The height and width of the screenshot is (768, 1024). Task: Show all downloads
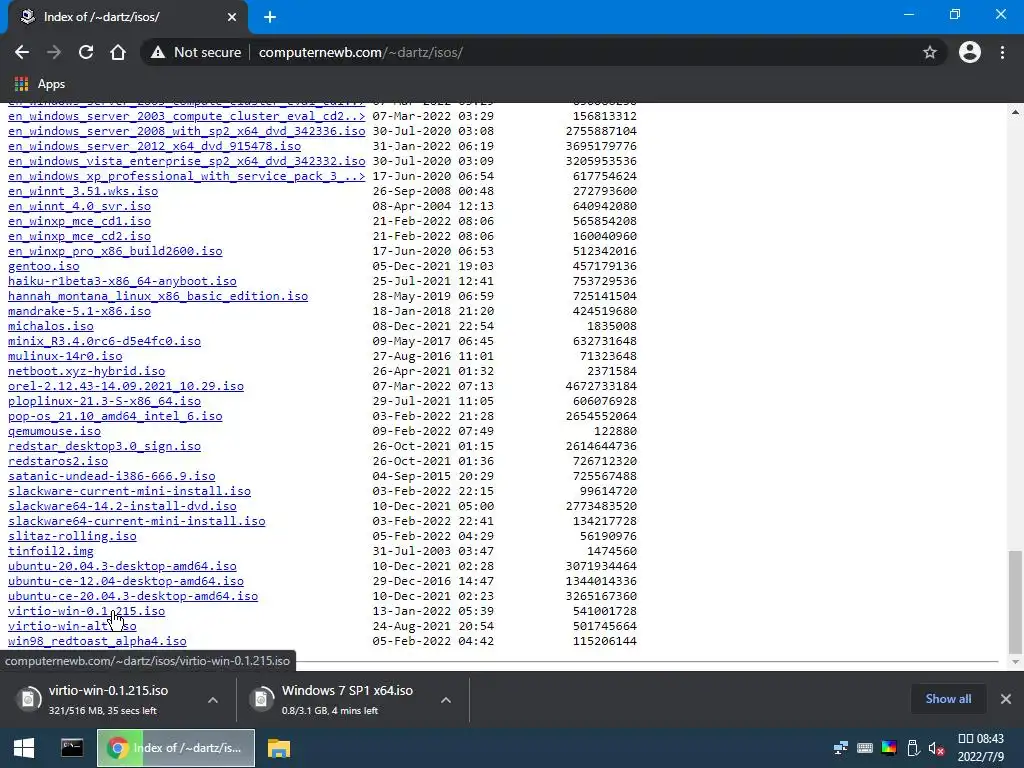(x=948, y=699)
